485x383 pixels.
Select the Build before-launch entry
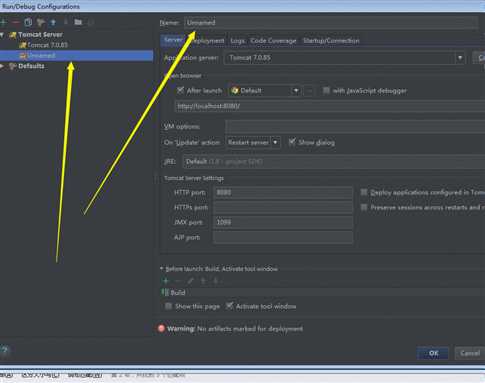(x=323, y=293)
